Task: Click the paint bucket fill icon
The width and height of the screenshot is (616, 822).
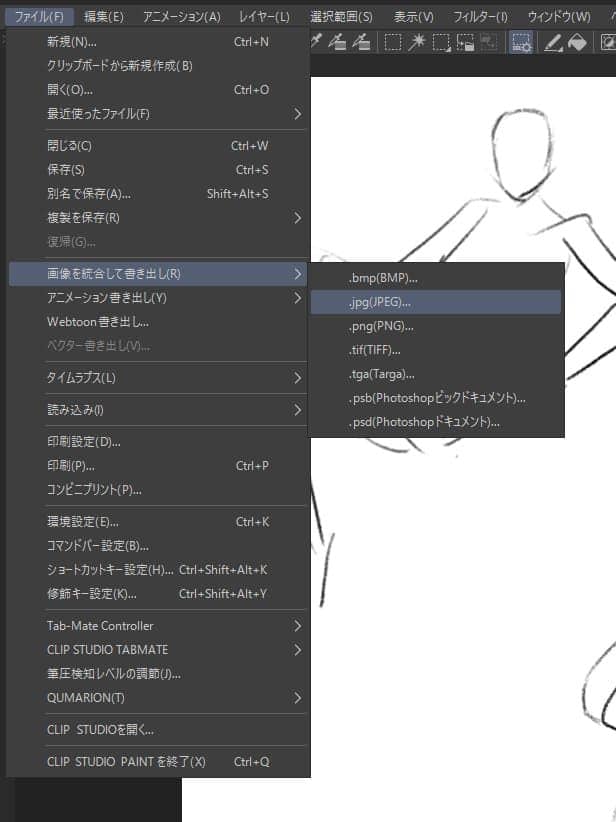Action: [x=577, y=42]
